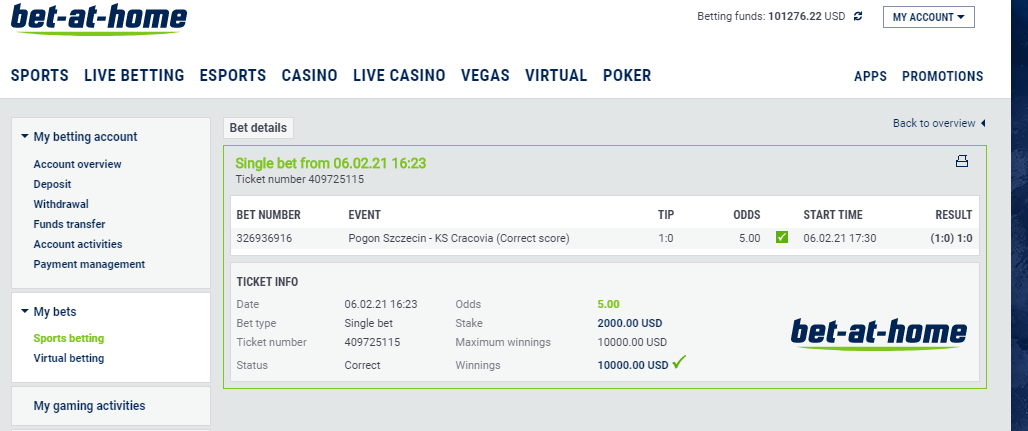This screenshot has height=431, width=1028.
Task: Select the Bet details tab
Action: click(258, 128)
